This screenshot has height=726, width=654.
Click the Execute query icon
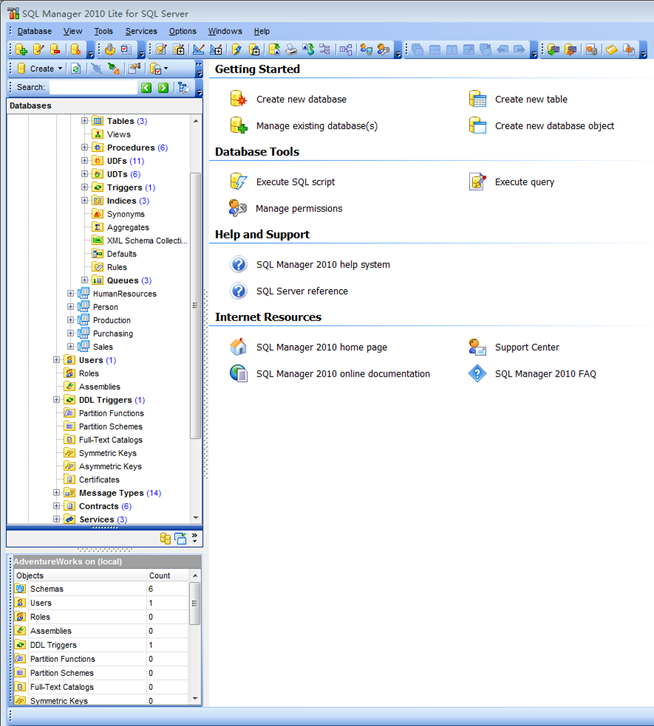[477, 182]
